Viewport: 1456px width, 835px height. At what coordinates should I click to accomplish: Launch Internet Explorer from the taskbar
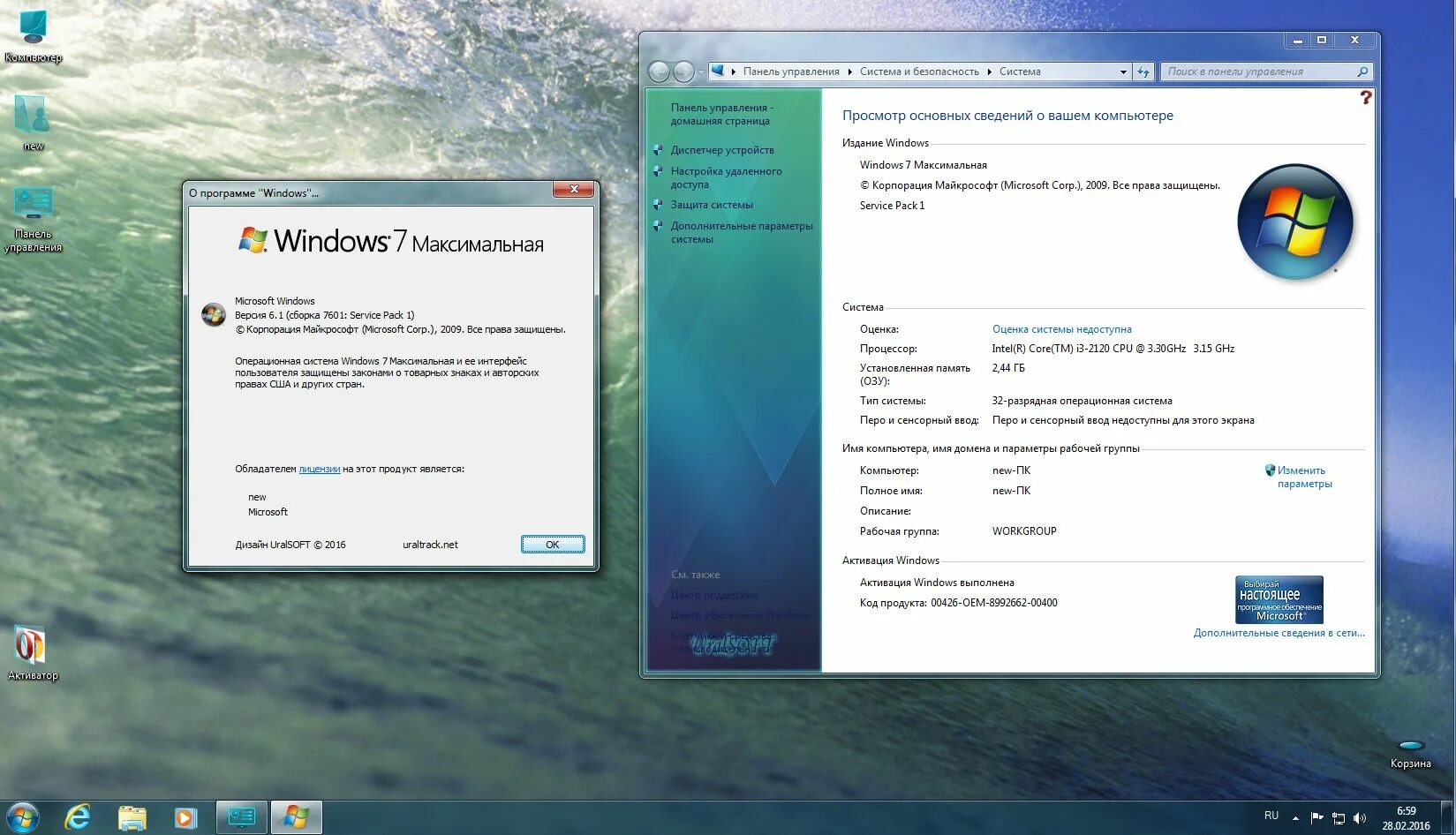pos(78,818)
